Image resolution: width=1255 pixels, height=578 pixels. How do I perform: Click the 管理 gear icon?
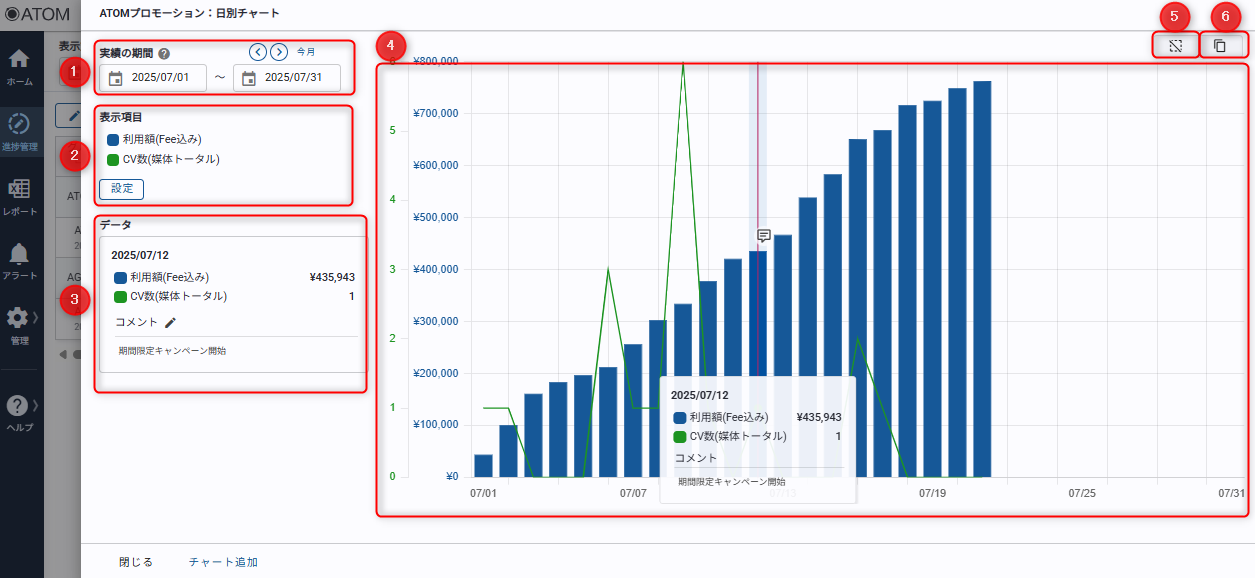click(x=18, y=318)
